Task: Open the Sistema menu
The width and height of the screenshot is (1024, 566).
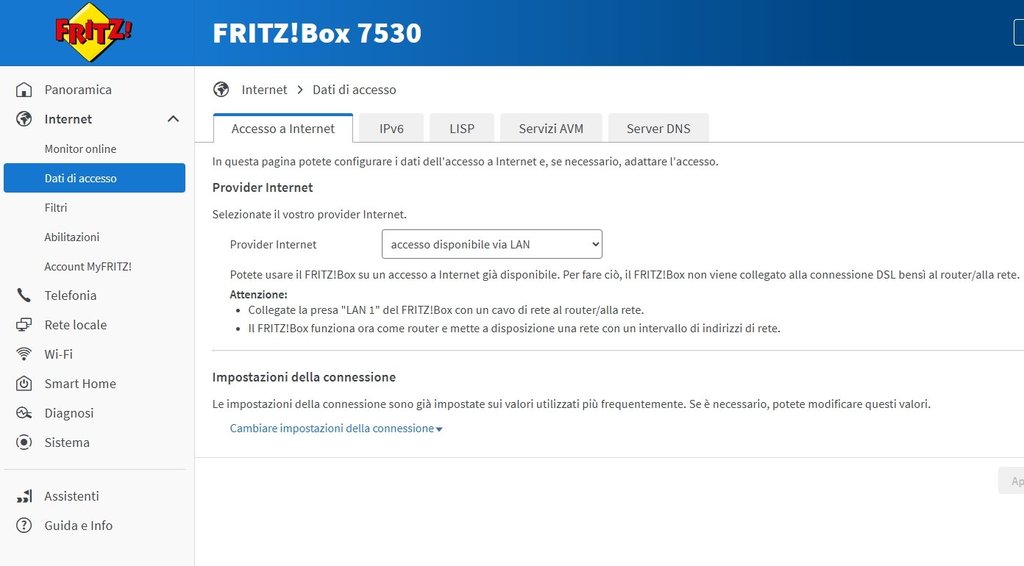Action: [67, 442]
